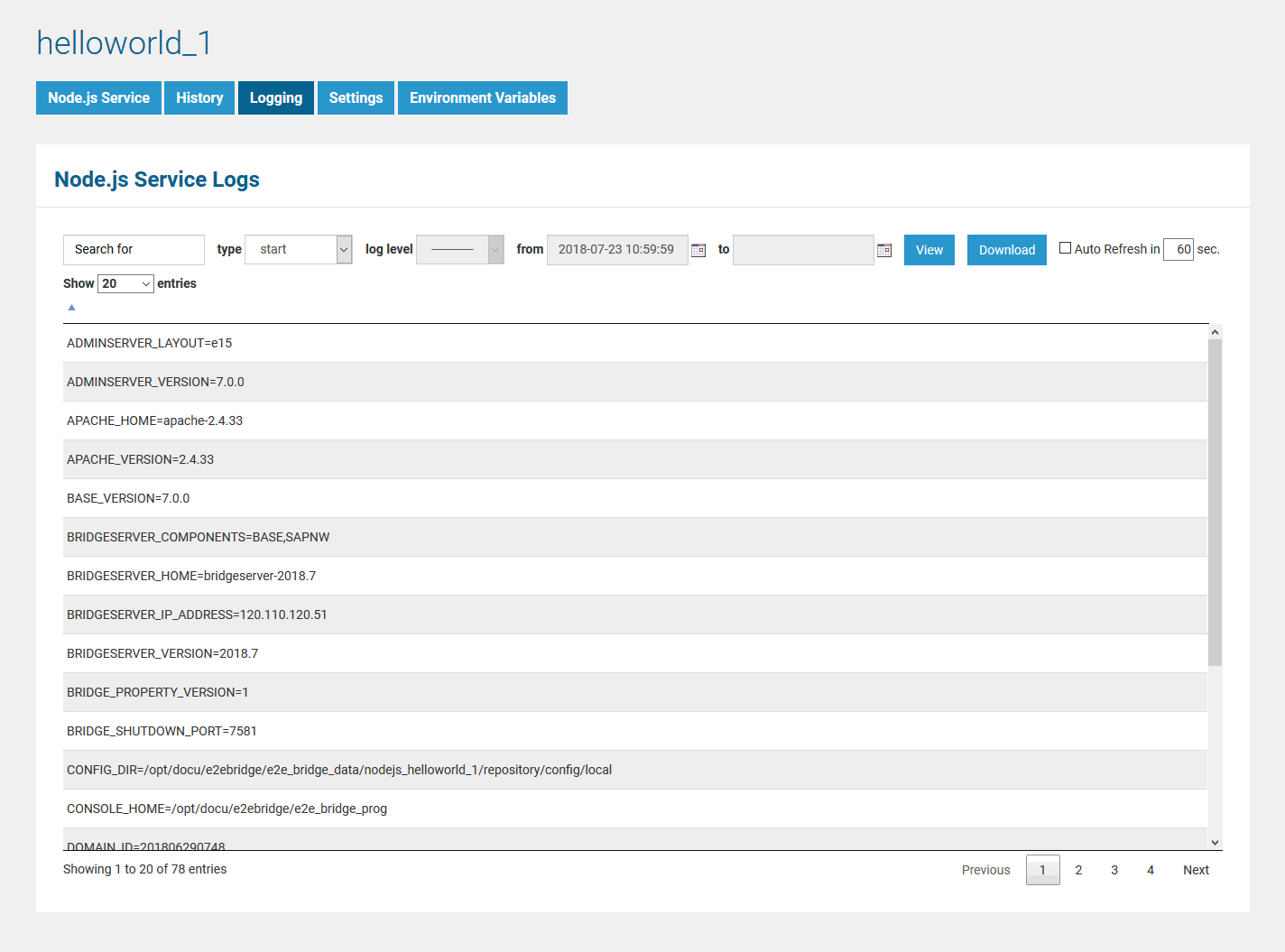Go to the Settings tab
Viewport: 1285px width, 952px height.
pos(356,98)
